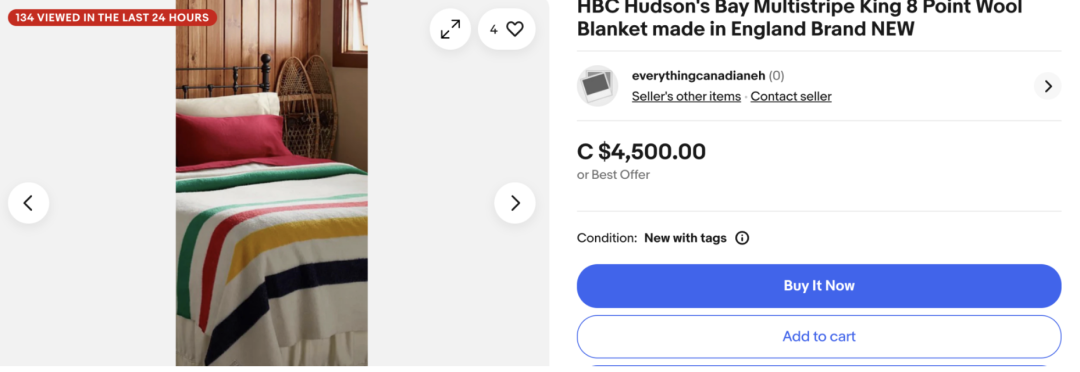
Task: Click the C $4,500.00 price
Action: 641,152
